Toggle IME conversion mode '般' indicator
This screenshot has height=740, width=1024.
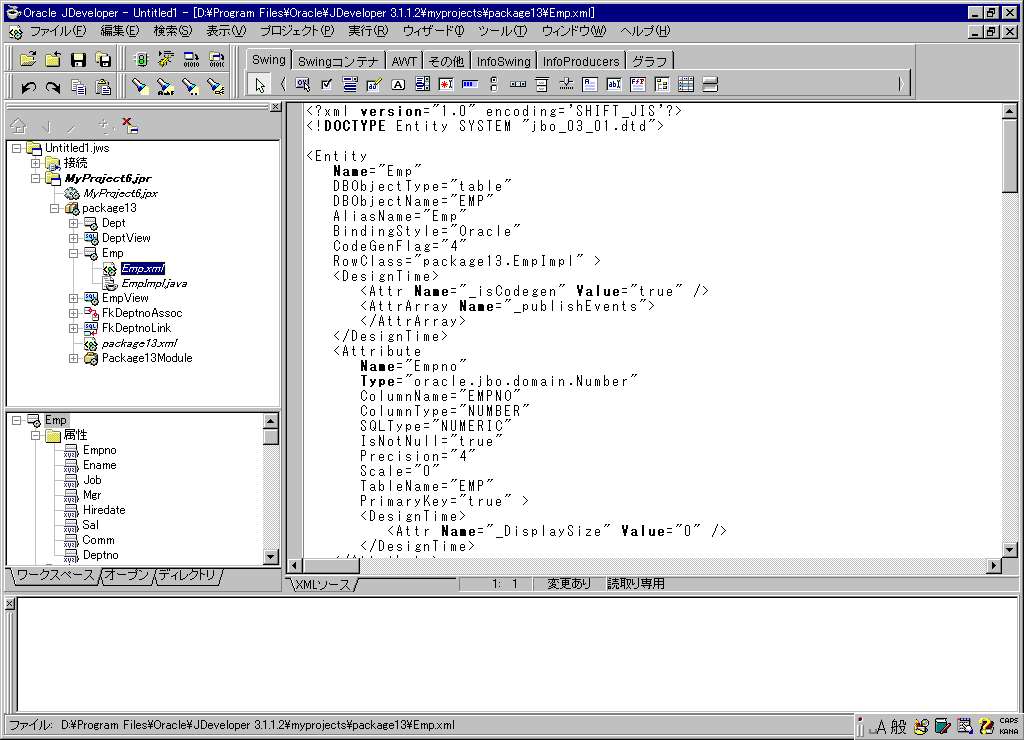tap(899, 726)
